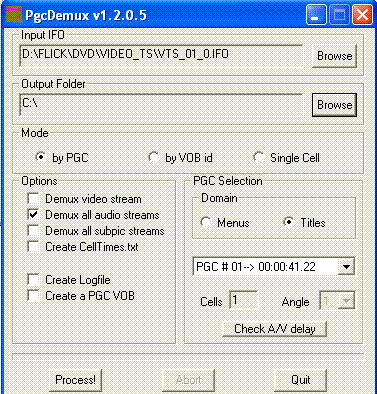Screen dimensions: 377x394
Task: Enable Create Logfile option
Action: [33, 279]
